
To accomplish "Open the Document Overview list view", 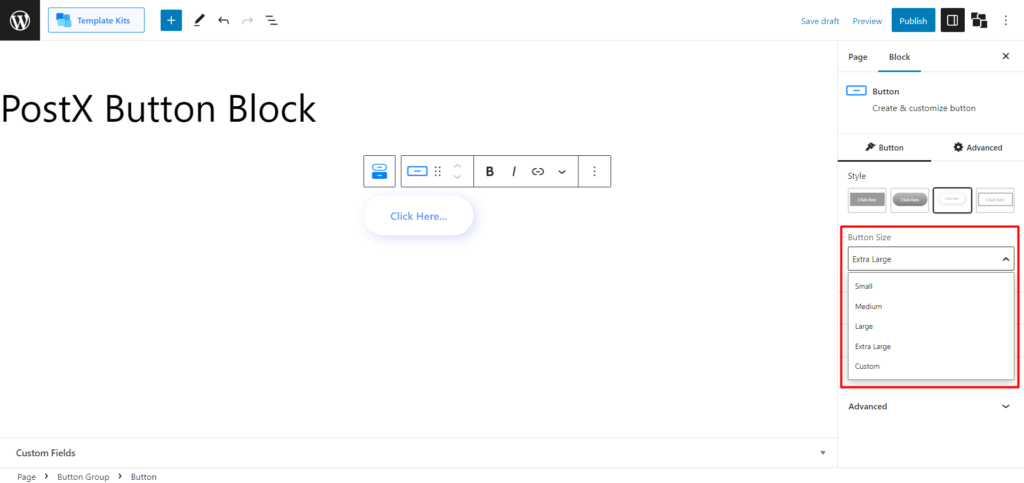I will pos(271,21).
